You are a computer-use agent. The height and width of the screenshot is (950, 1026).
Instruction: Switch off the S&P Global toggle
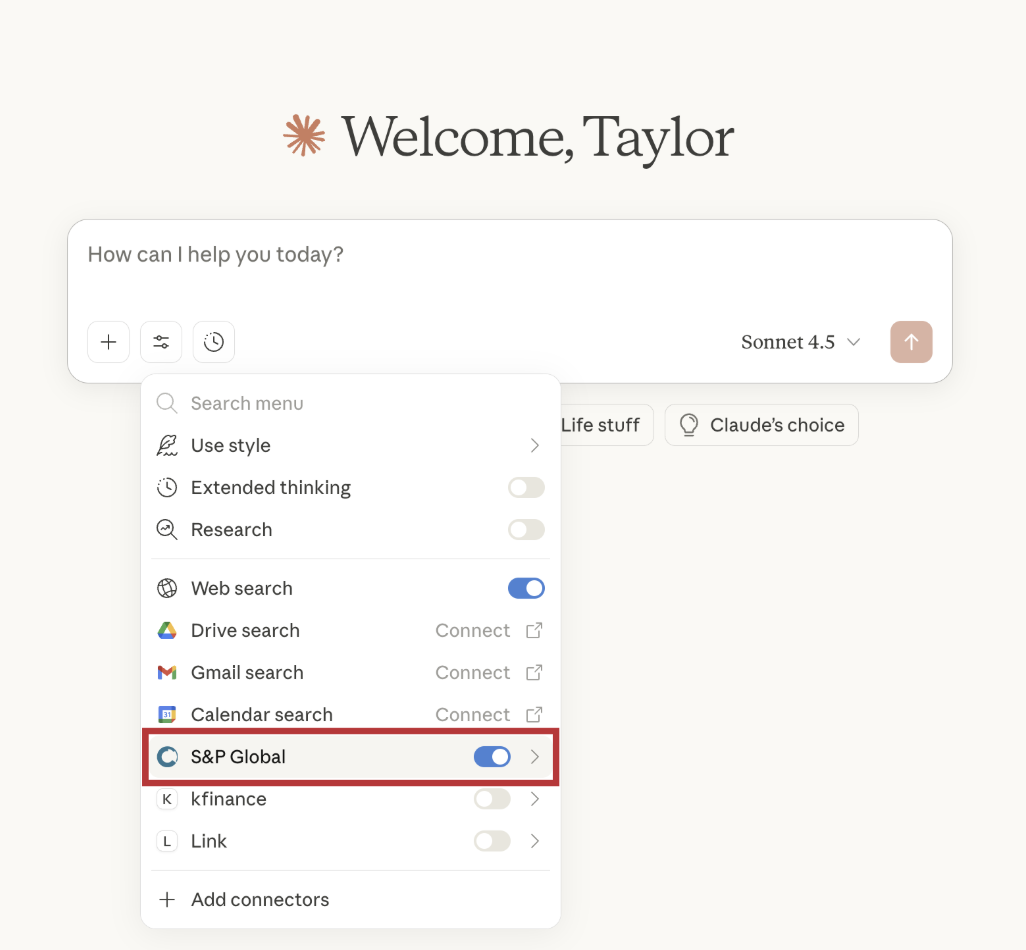coord(492,757)
